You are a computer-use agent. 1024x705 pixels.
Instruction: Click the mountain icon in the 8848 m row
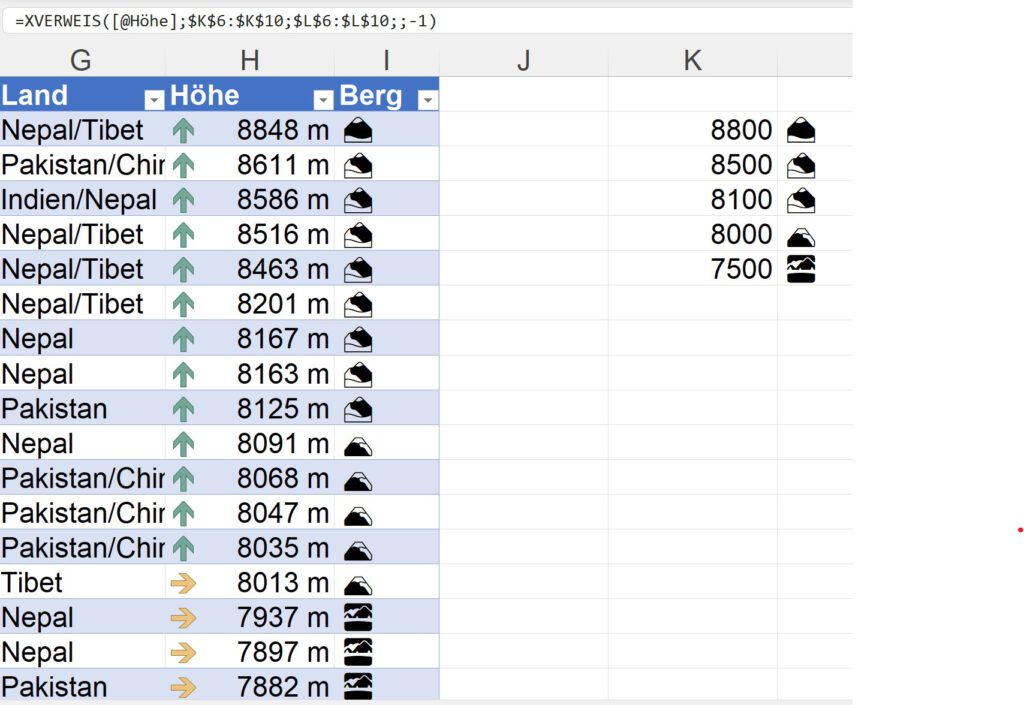click(357, 130)
